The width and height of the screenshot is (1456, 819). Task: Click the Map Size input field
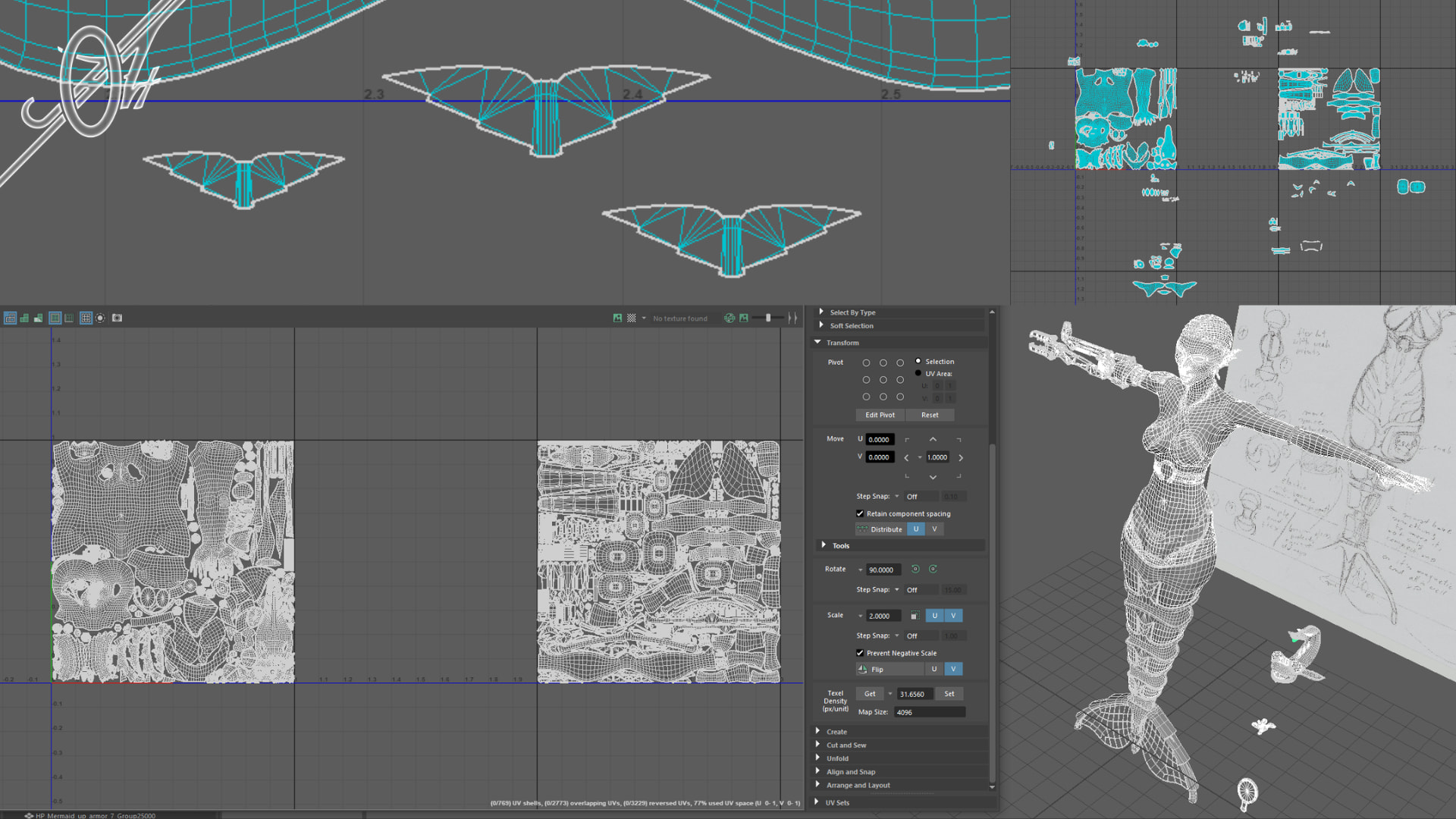tap(929, 712)
